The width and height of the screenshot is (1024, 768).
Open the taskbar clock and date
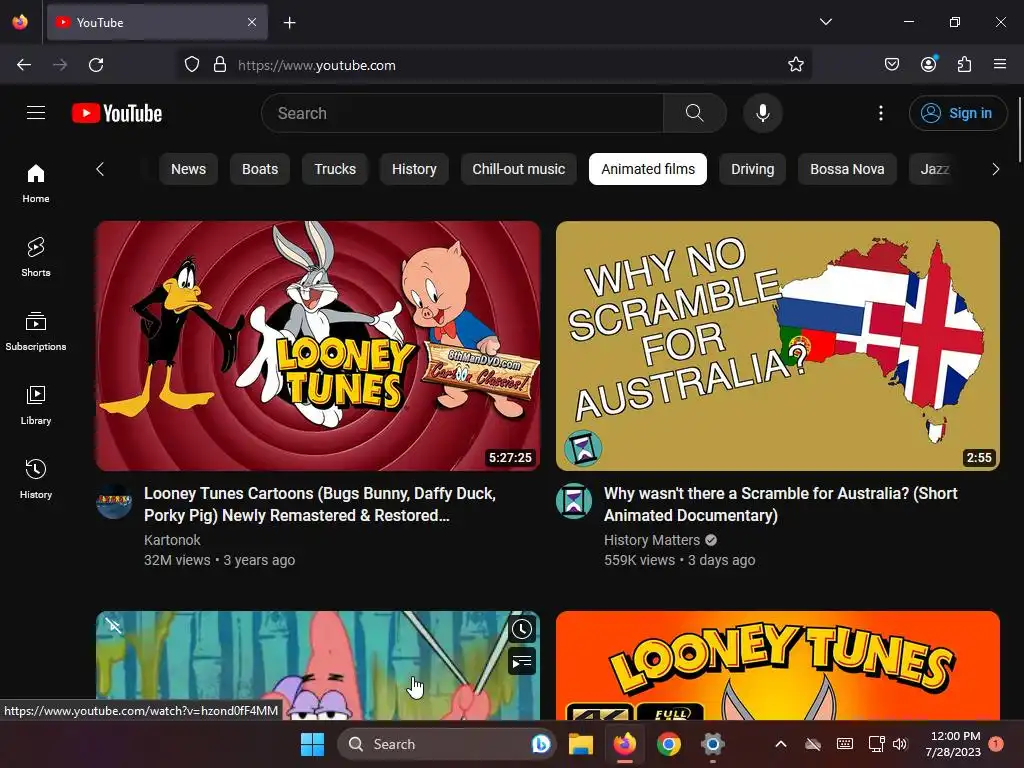953,744
